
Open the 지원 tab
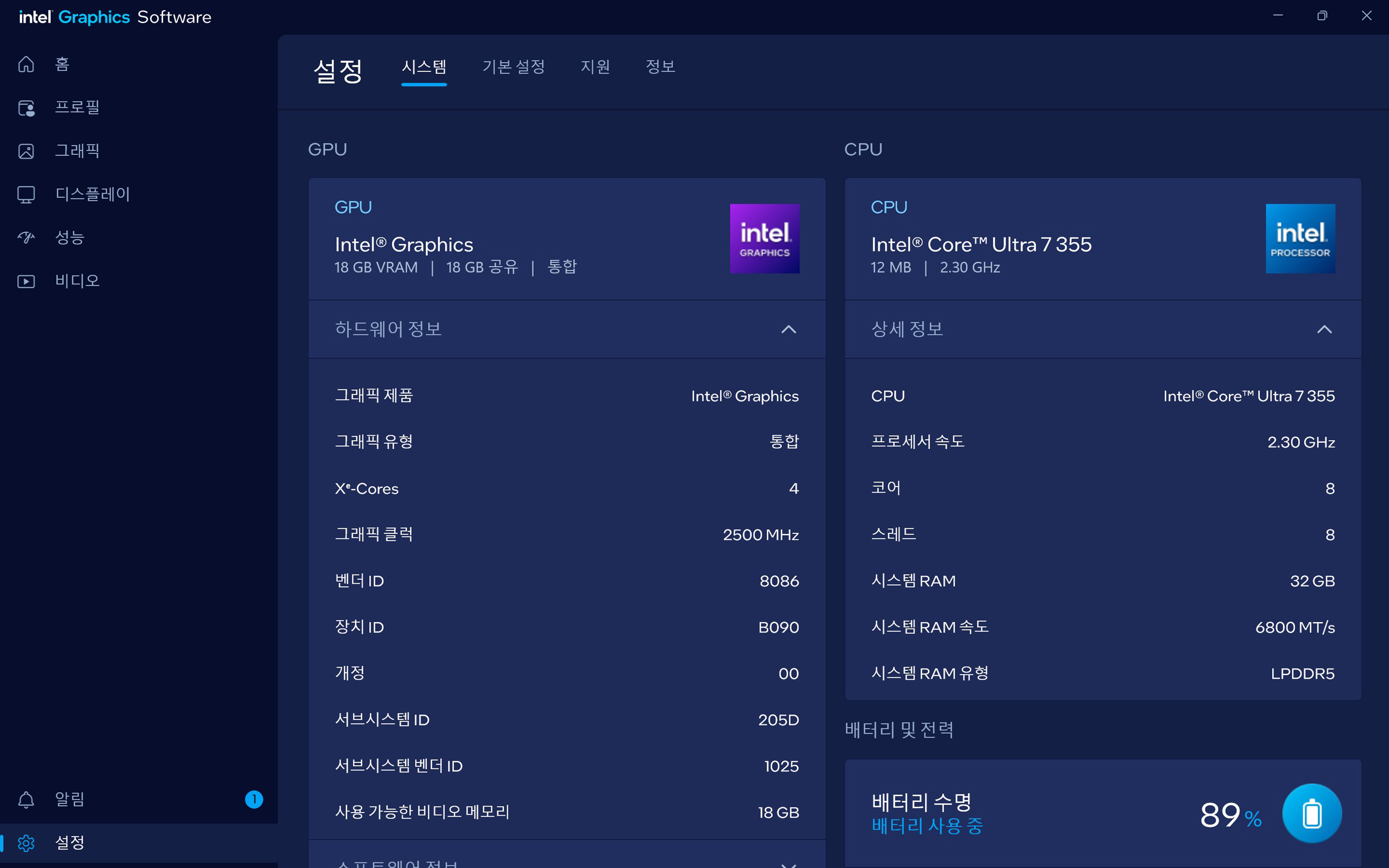[x=594, y=67]
